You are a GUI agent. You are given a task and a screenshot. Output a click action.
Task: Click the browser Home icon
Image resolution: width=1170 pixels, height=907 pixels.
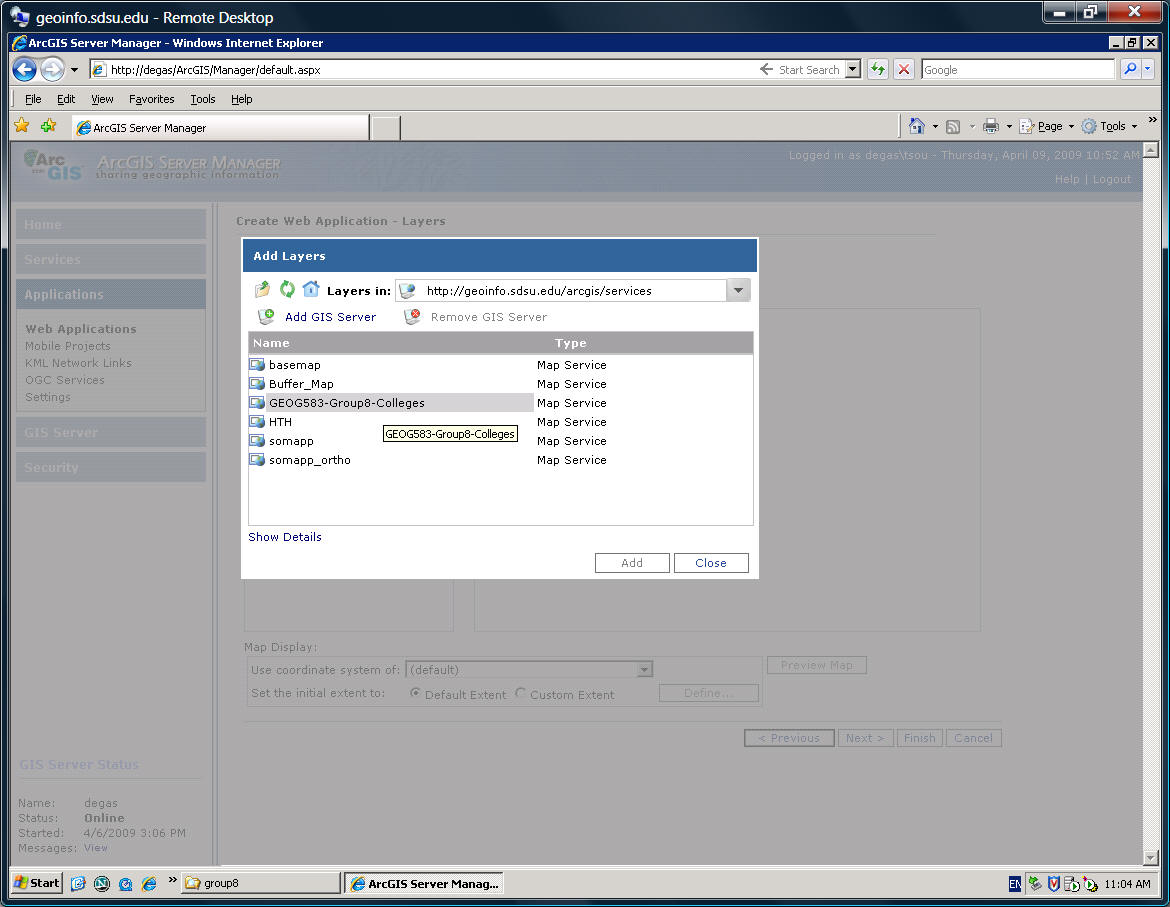(916, 126)
